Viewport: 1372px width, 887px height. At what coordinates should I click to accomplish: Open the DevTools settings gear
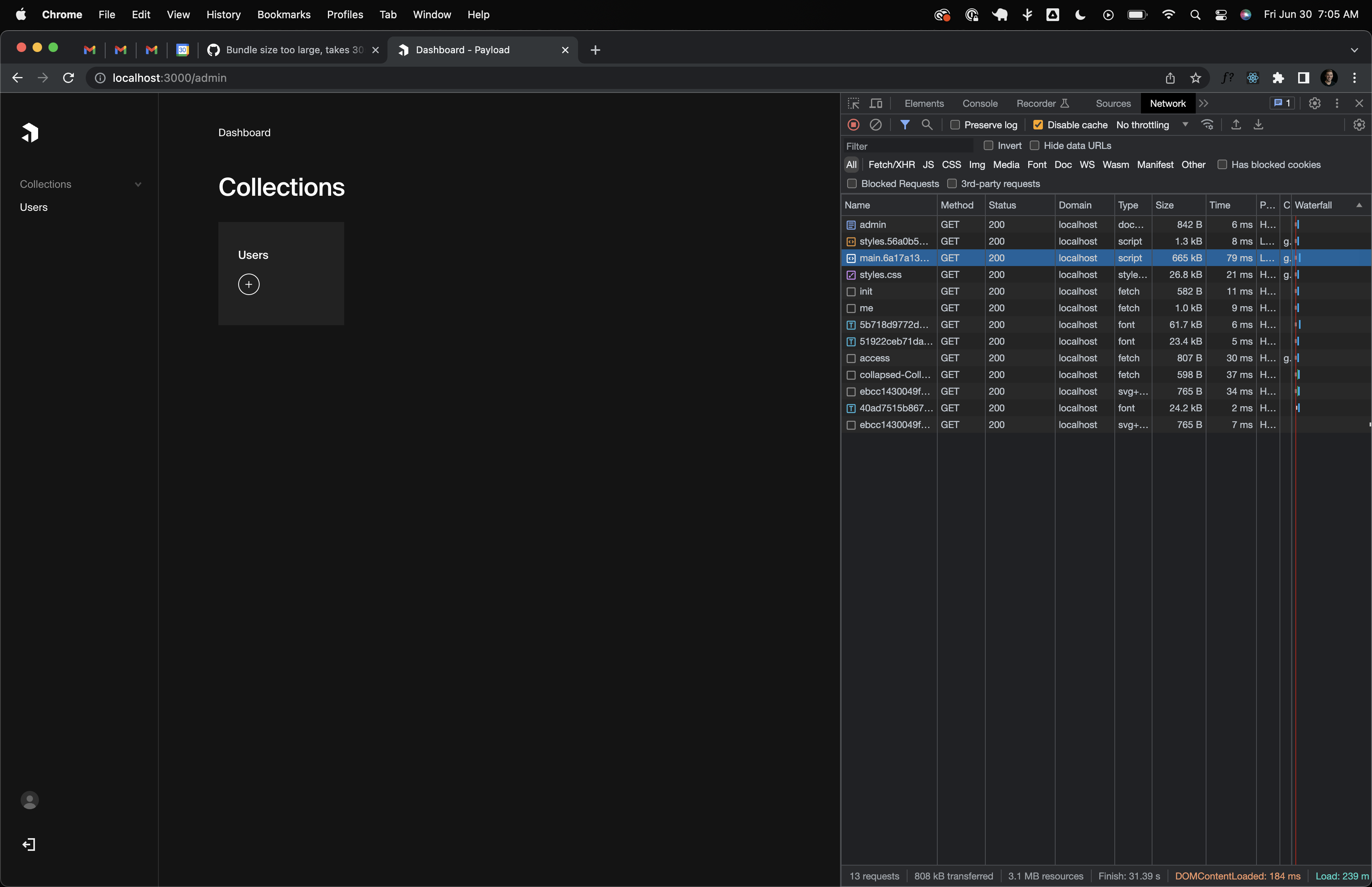pos(1315,103)
